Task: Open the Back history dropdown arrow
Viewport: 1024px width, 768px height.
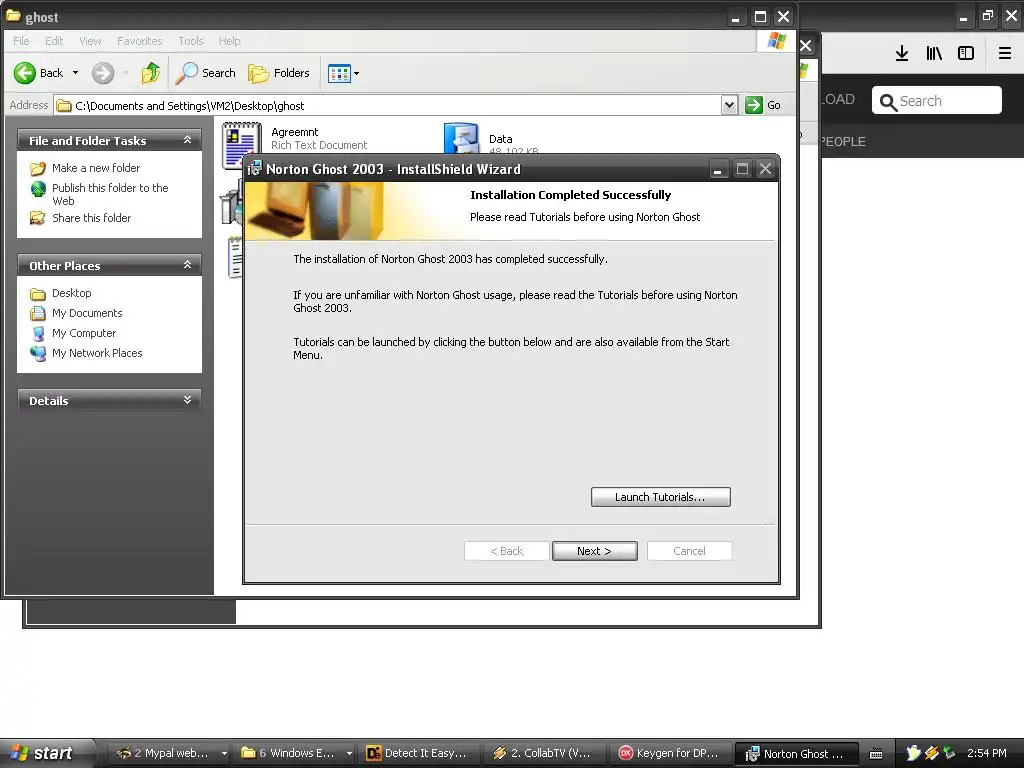Action: click(x=76, y=73)
